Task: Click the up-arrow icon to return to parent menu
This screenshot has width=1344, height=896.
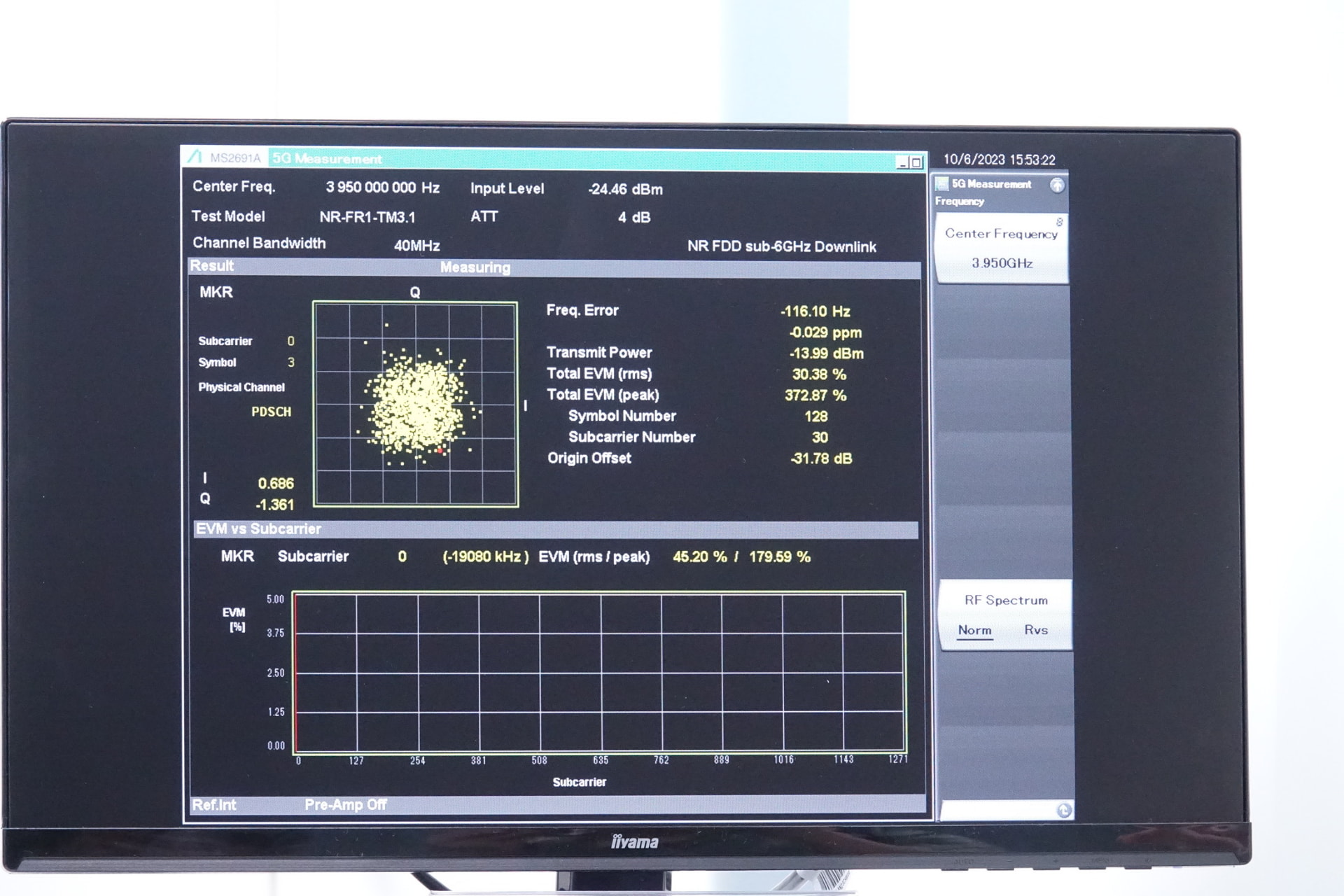Action: 1058,185
